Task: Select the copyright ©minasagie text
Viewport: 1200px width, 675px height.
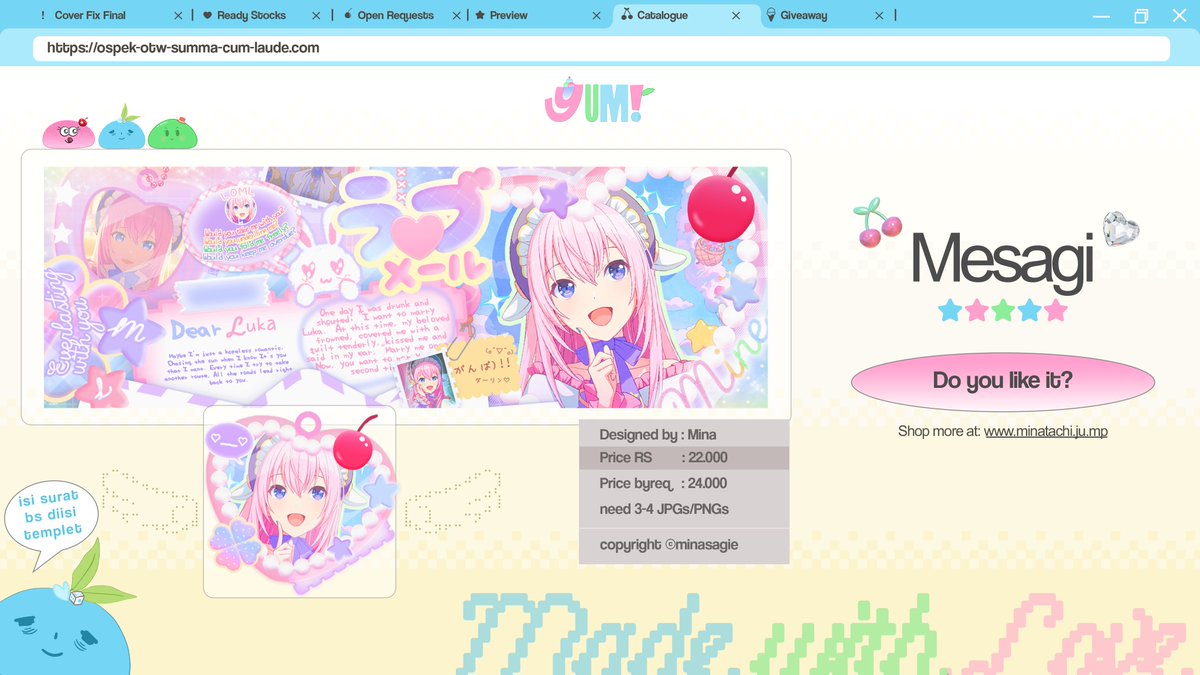Action: [669, 545]
